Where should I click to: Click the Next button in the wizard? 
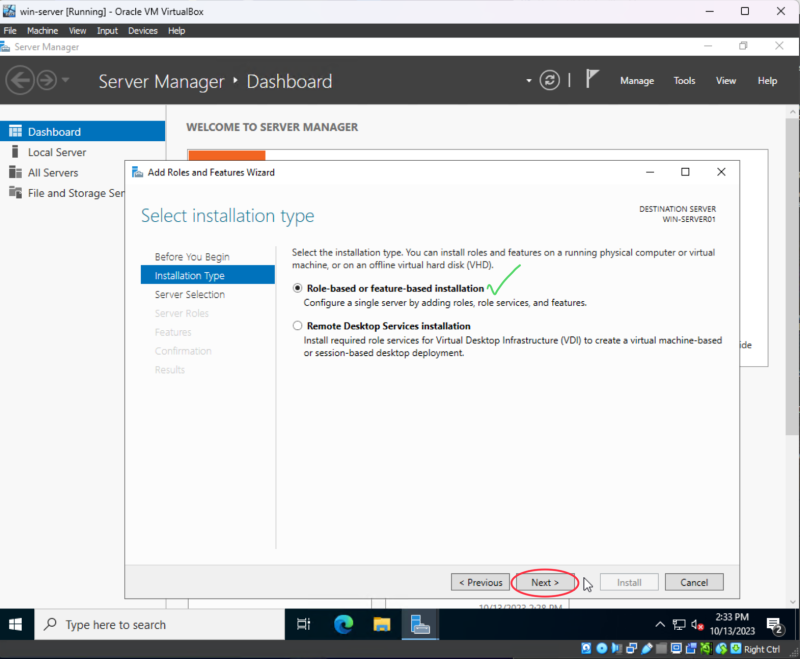545,582
